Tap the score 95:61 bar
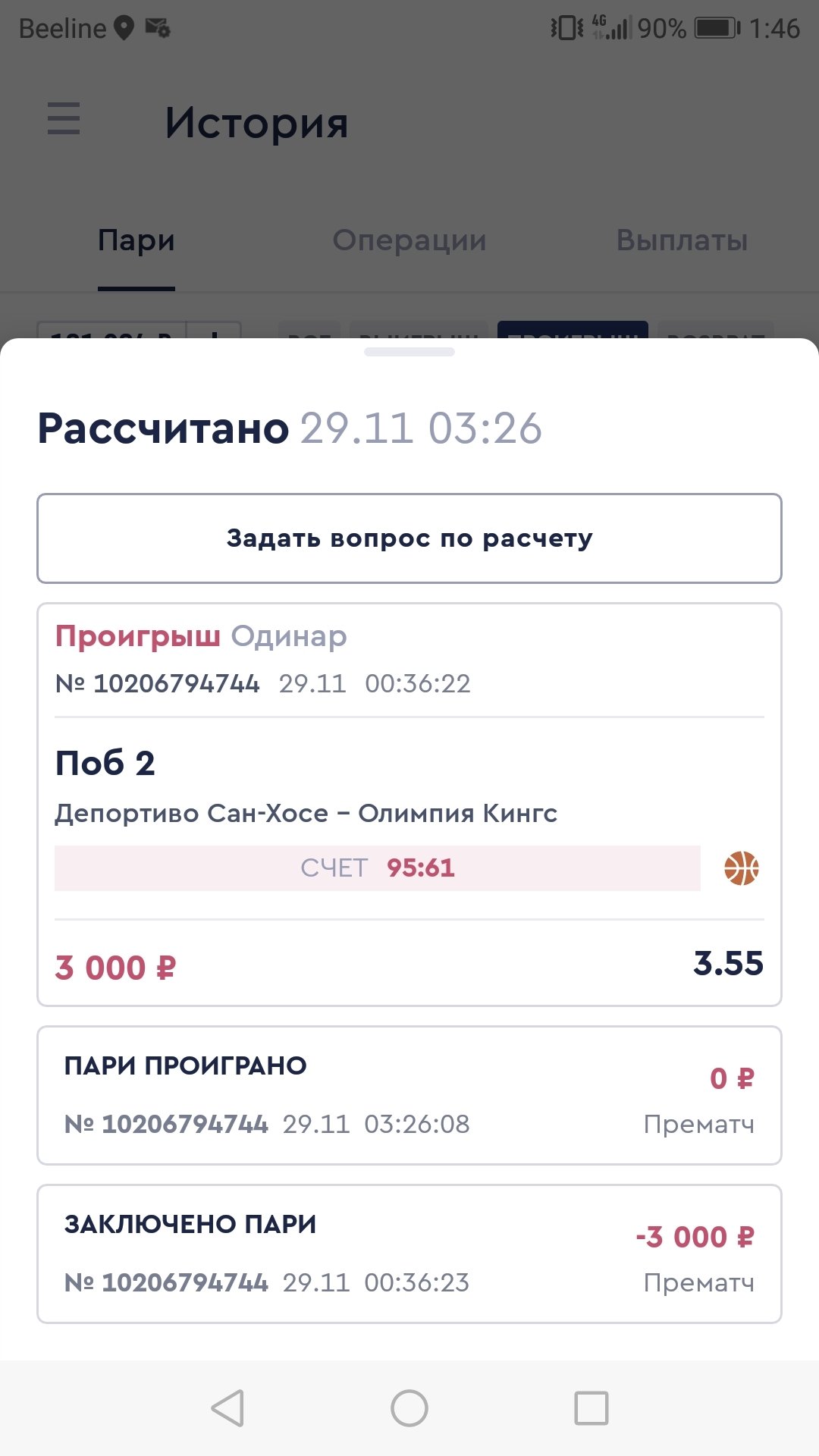 click(378, 868)
